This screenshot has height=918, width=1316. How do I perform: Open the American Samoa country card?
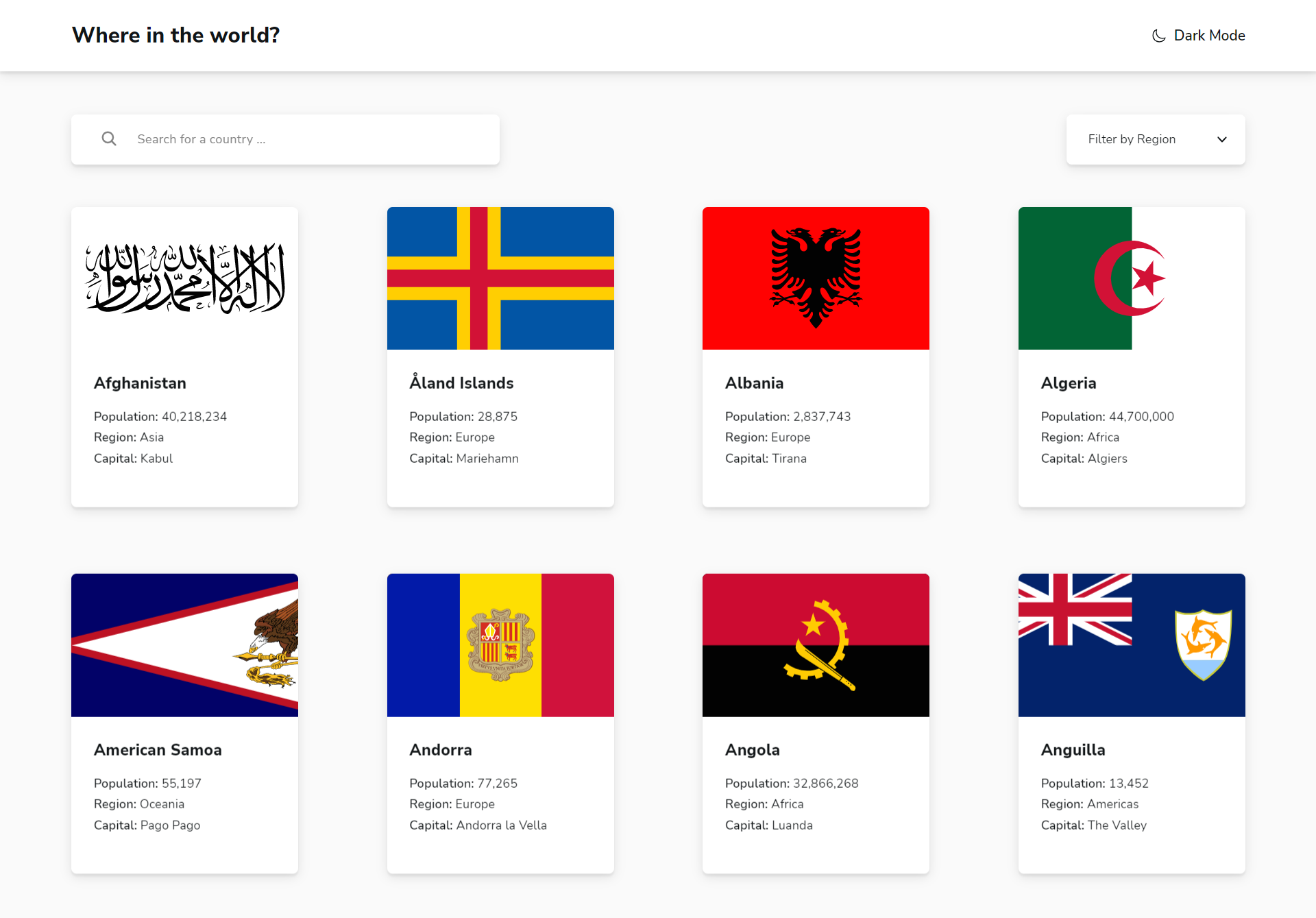click(184, 723)
